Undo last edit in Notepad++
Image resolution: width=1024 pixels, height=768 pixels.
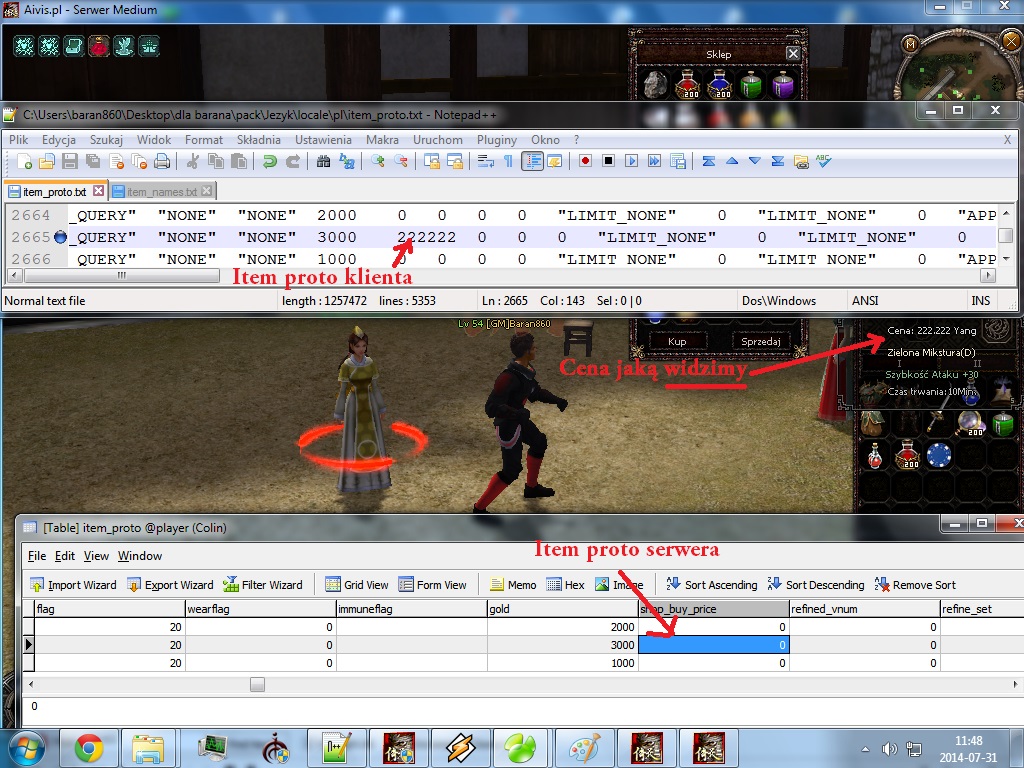270,161
